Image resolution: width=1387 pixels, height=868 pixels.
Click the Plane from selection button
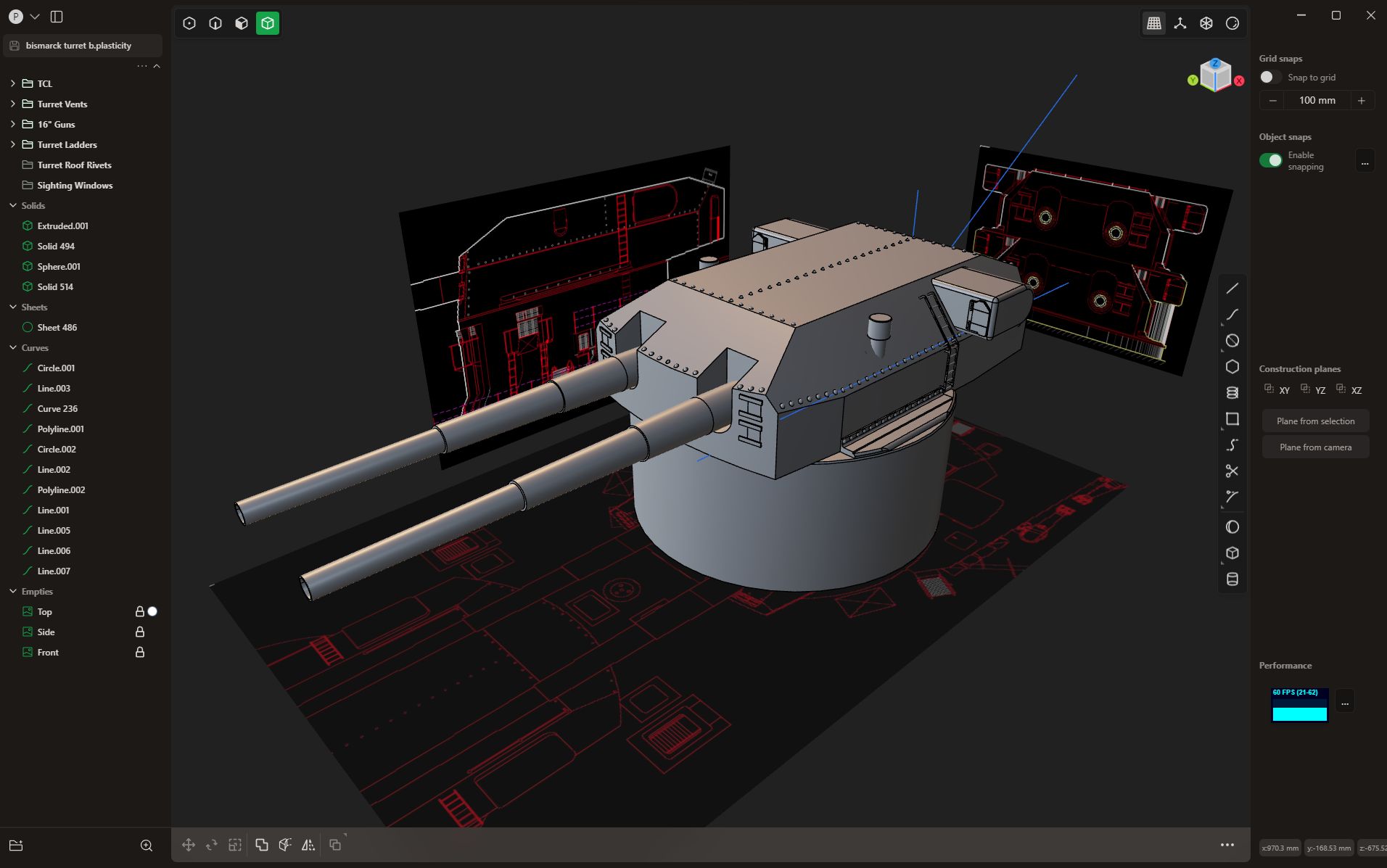coord(1315,421)
